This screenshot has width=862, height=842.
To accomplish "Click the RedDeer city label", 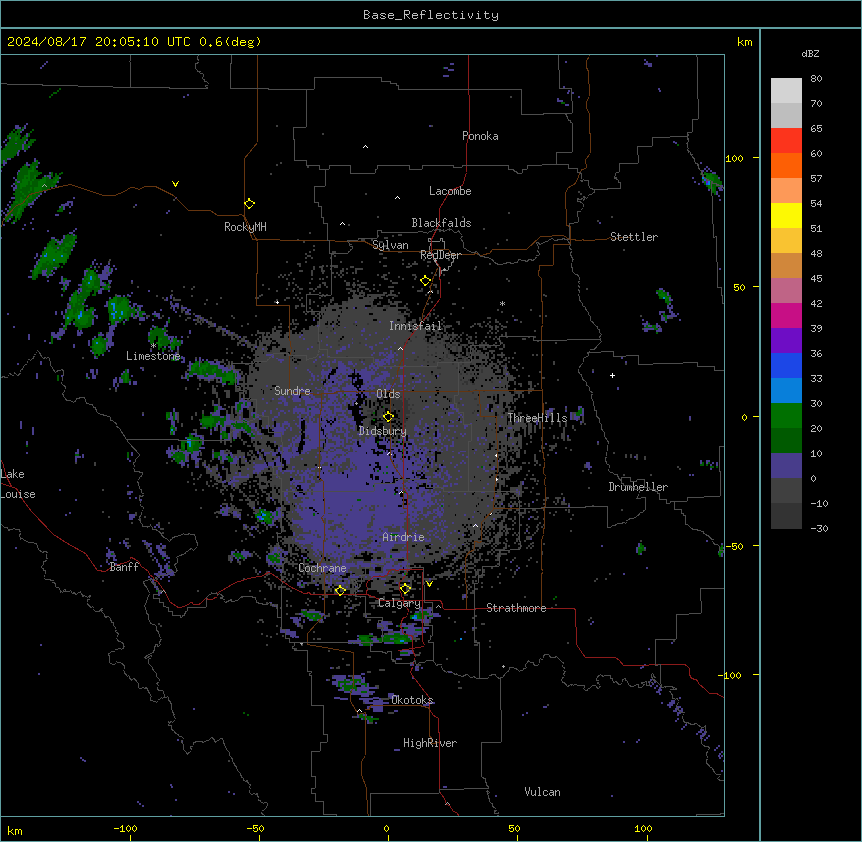I will pyautogui.click(x=440, y=255).
